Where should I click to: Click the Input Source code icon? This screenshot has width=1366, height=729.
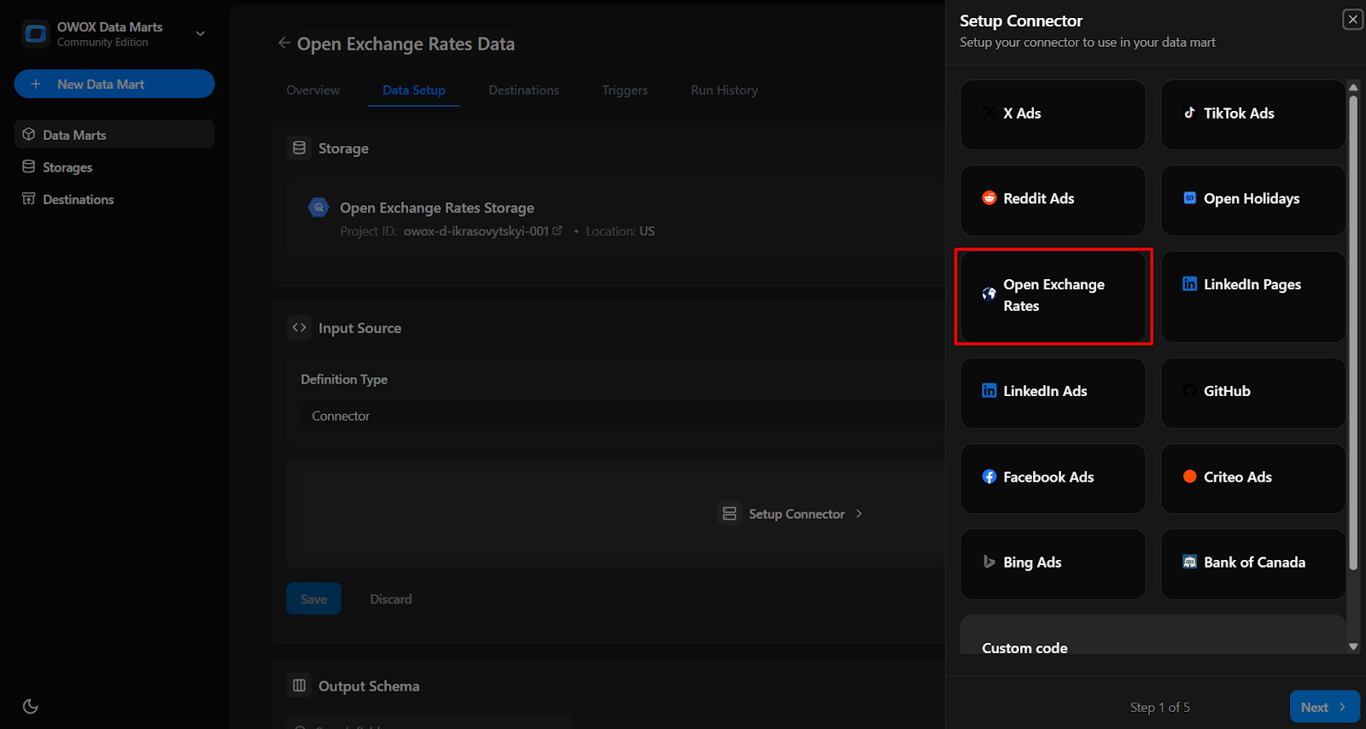(299, 328)
